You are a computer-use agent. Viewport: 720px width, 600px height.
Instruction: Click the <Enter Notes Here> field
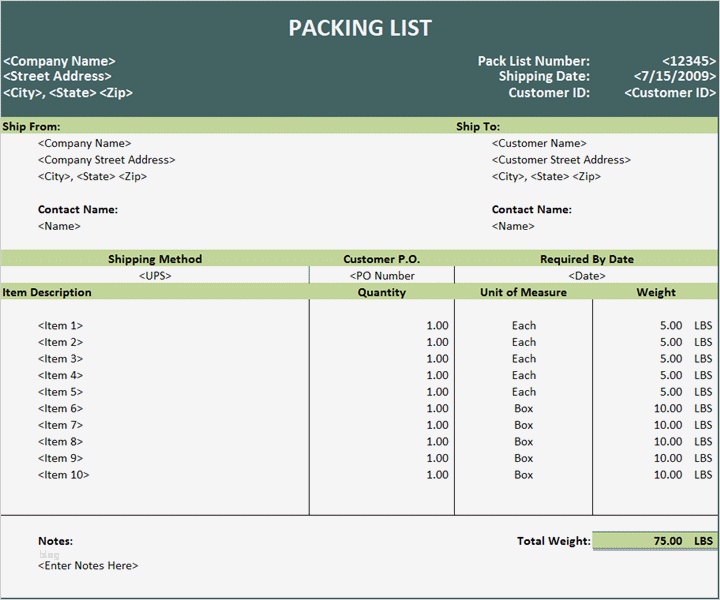coord(88,566)
